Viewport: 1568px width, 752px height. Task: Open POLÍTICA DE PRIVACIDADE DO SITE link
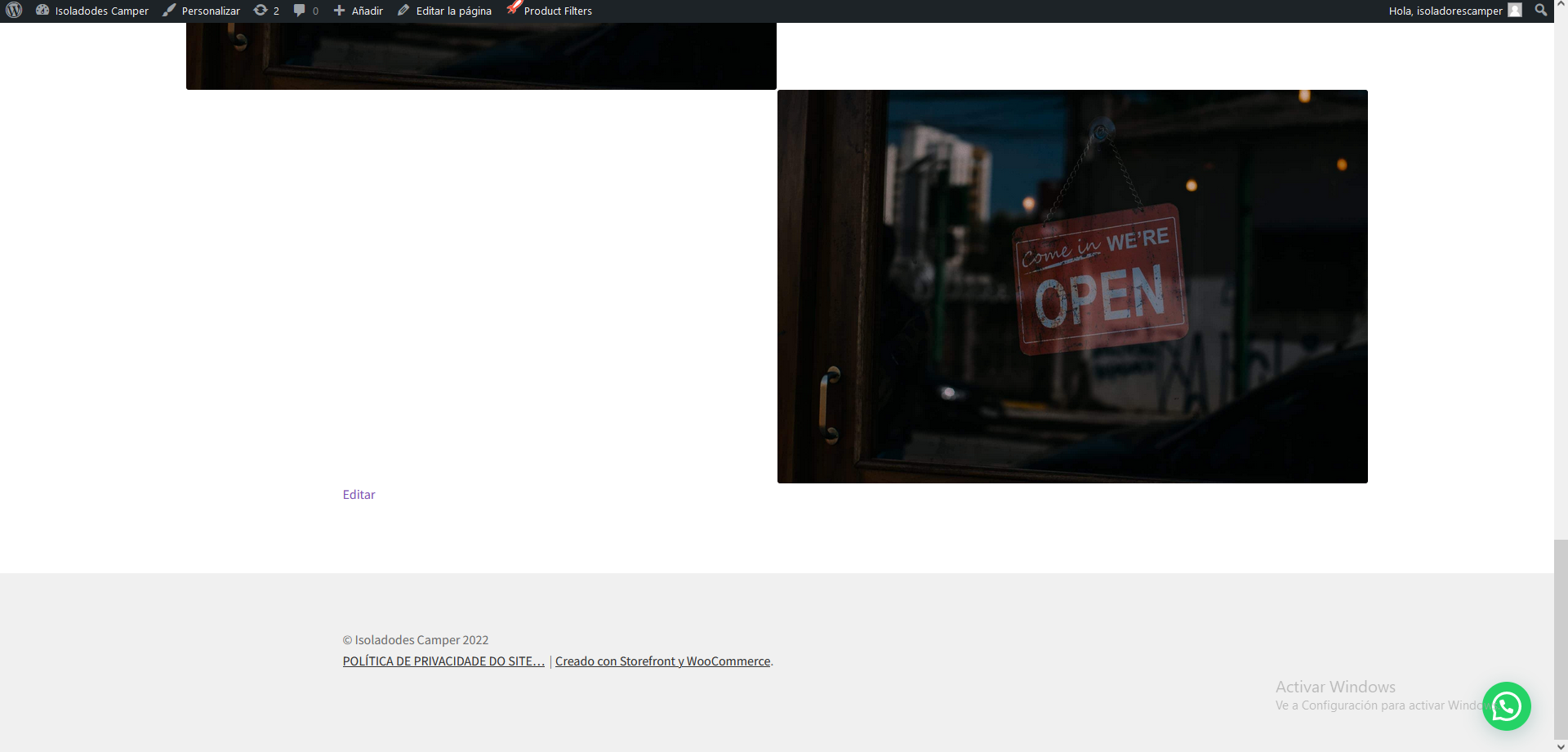443,661
